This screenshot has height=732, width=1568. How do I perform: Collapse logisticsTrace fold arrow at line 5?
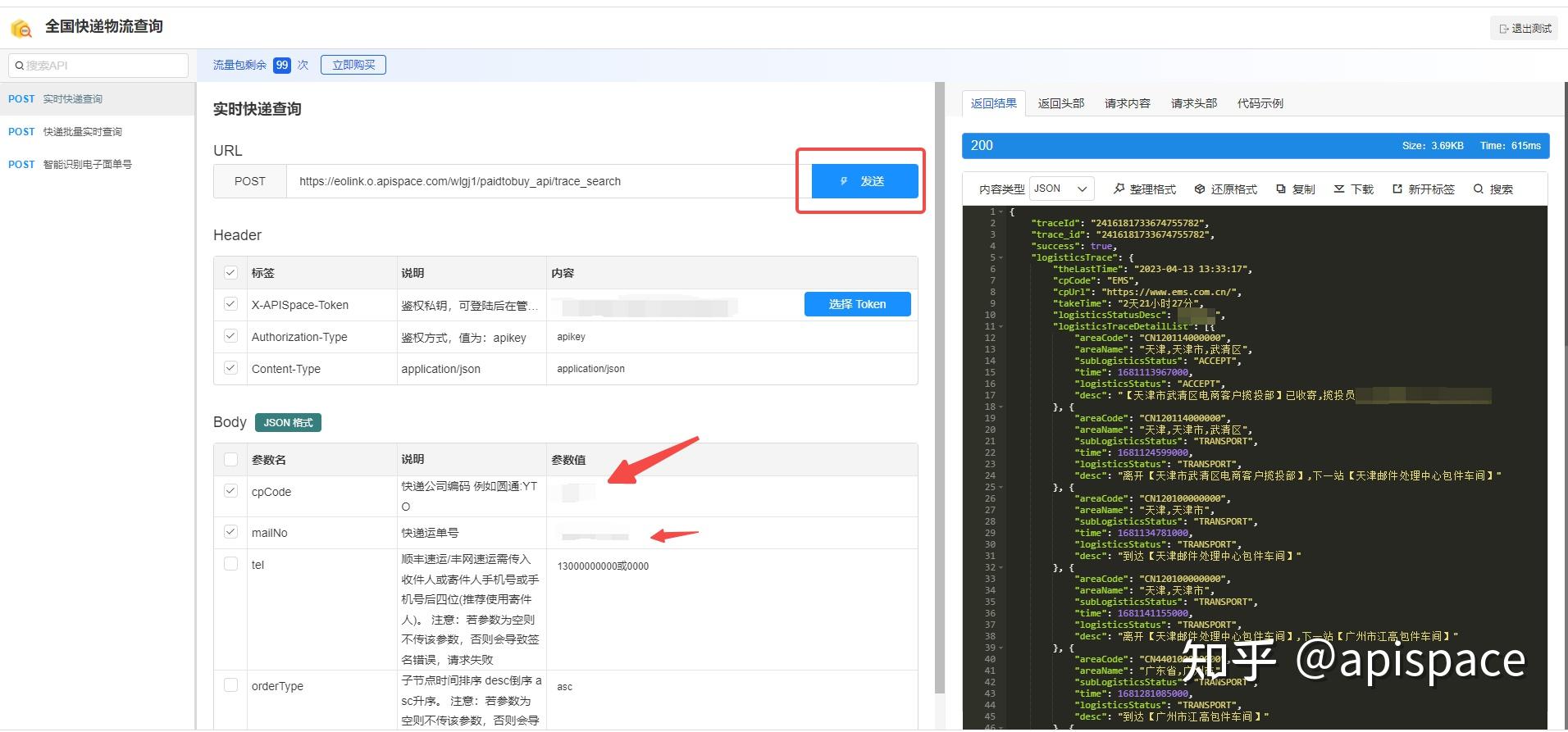coord(1001,257)
